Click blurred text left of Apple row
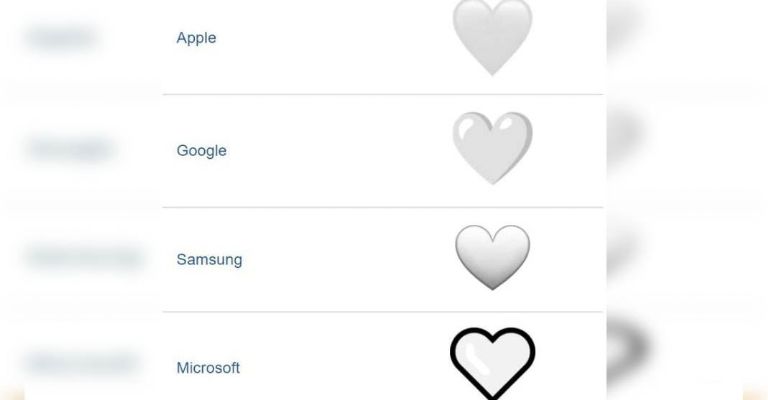The image size is (768, 400). [x=62, y=39]
